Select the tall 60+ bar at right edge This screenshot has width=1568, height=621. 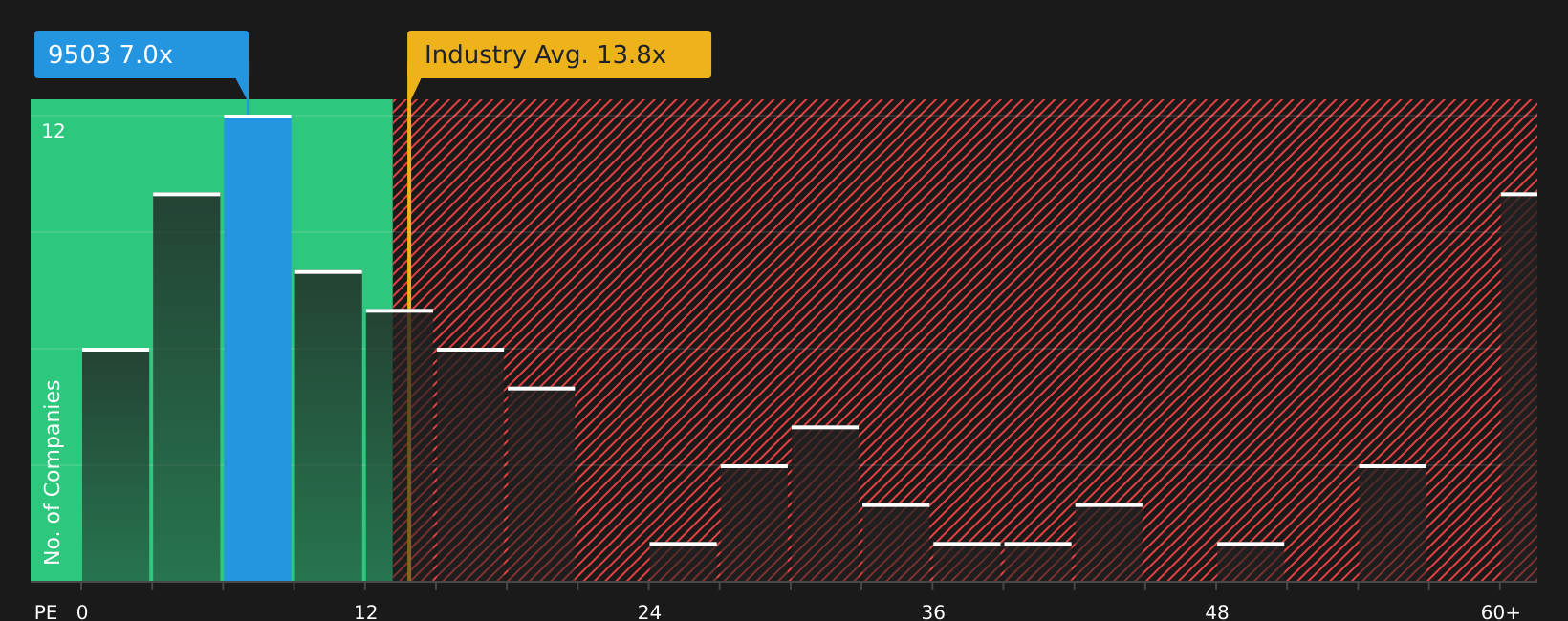point(1519,387)
